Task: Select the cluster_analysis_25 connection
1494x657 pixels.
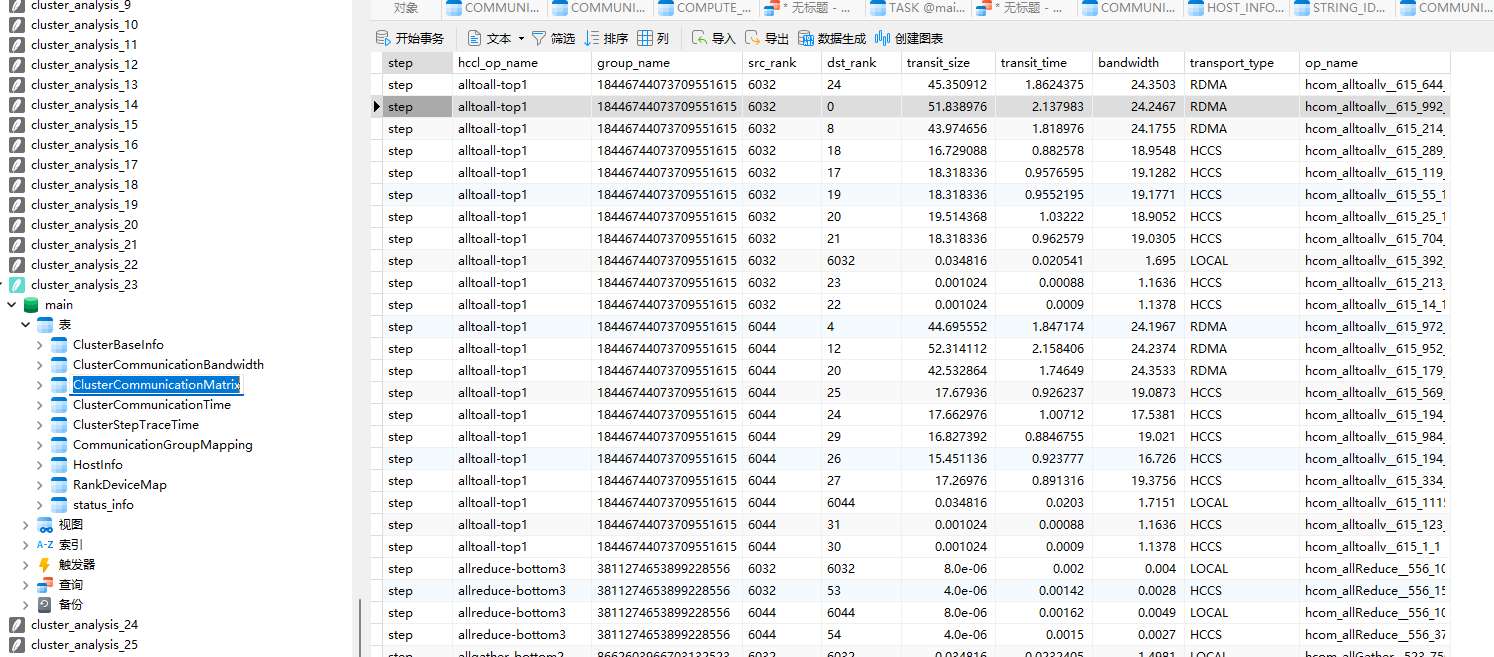Action: click(x=84, y=645)
